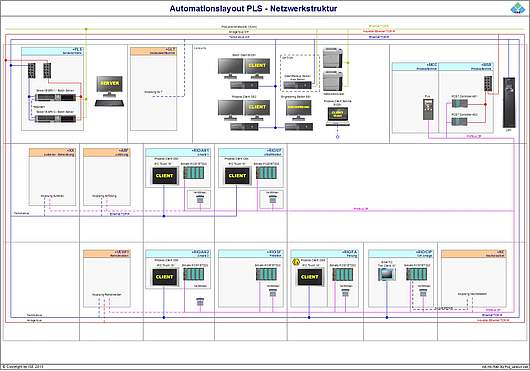Select the IPC Touch CLIENT in Anlage 1 panel
This screenshot has width=530, height=371.
point(165,176)
